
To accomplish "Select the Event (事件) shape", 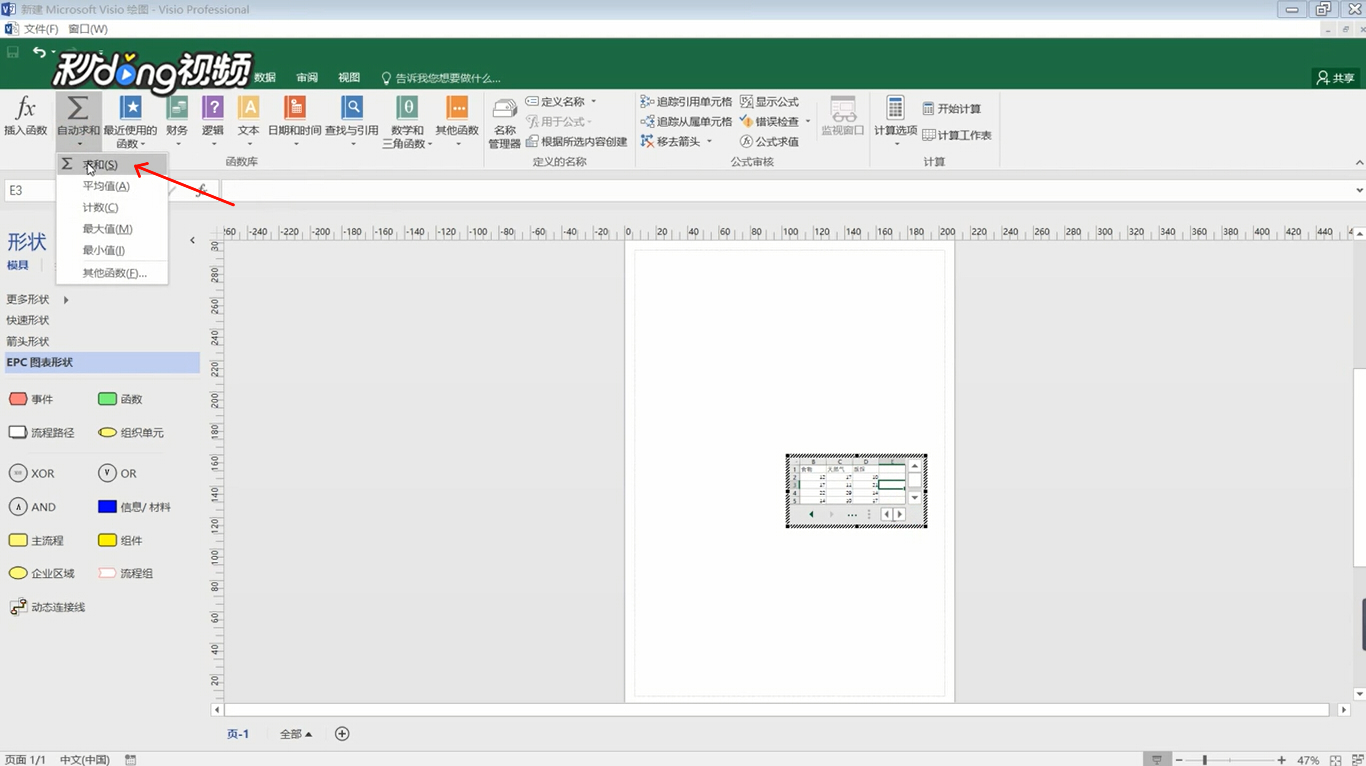I will pyautogui.click(x=31, y=399).
